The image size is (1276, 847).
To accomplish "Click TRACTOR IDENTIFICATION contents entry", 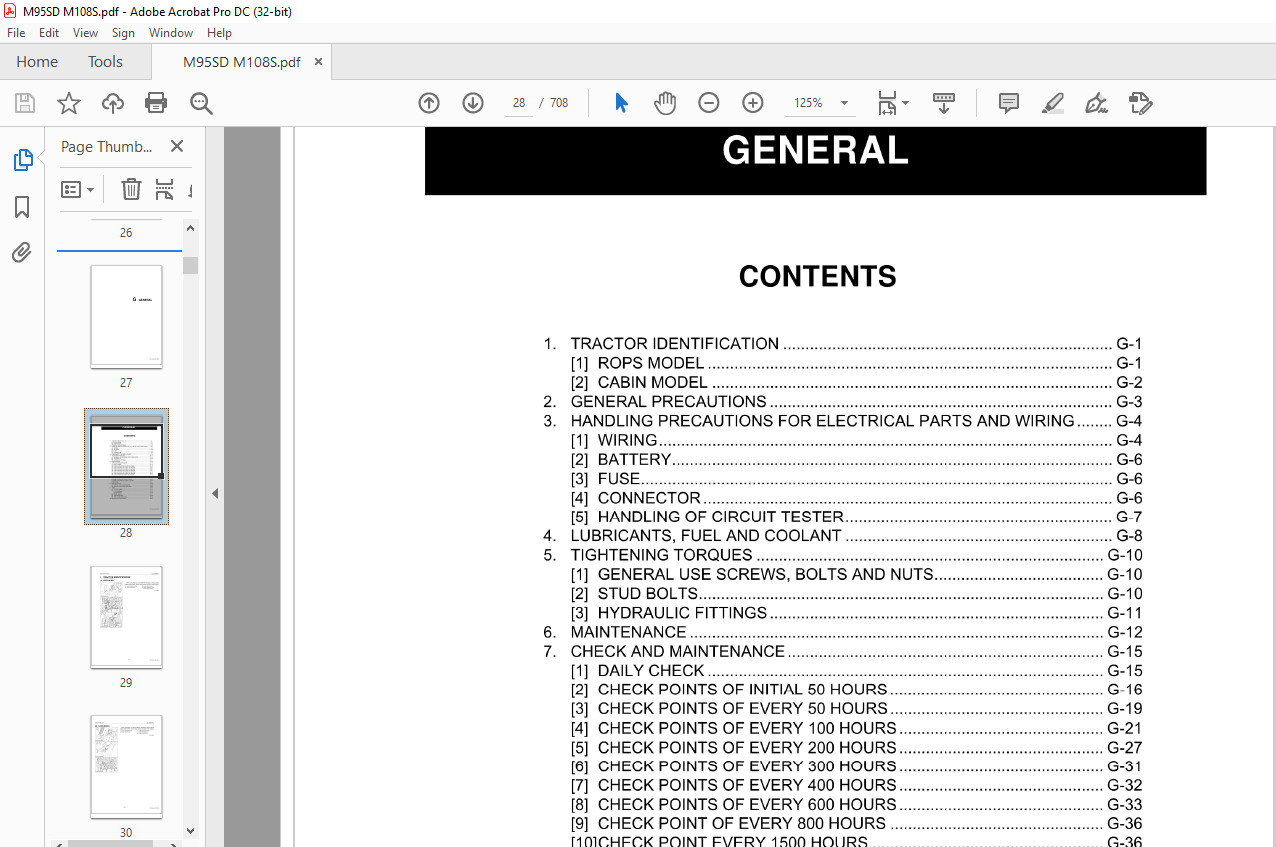I will tap(843, 344).
